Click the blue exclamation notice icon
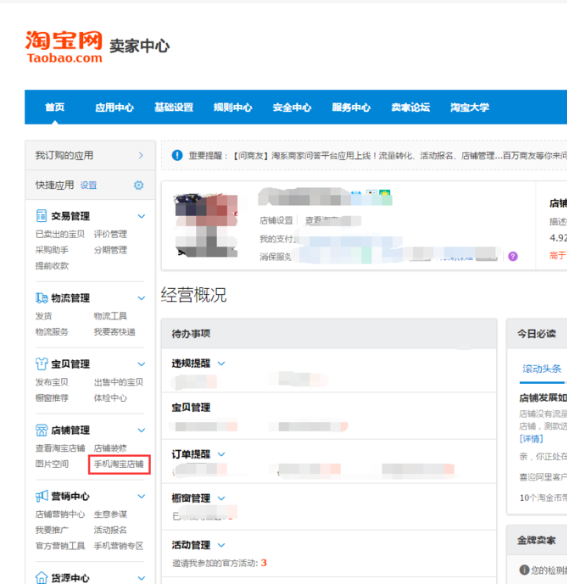 coord(177,155)
